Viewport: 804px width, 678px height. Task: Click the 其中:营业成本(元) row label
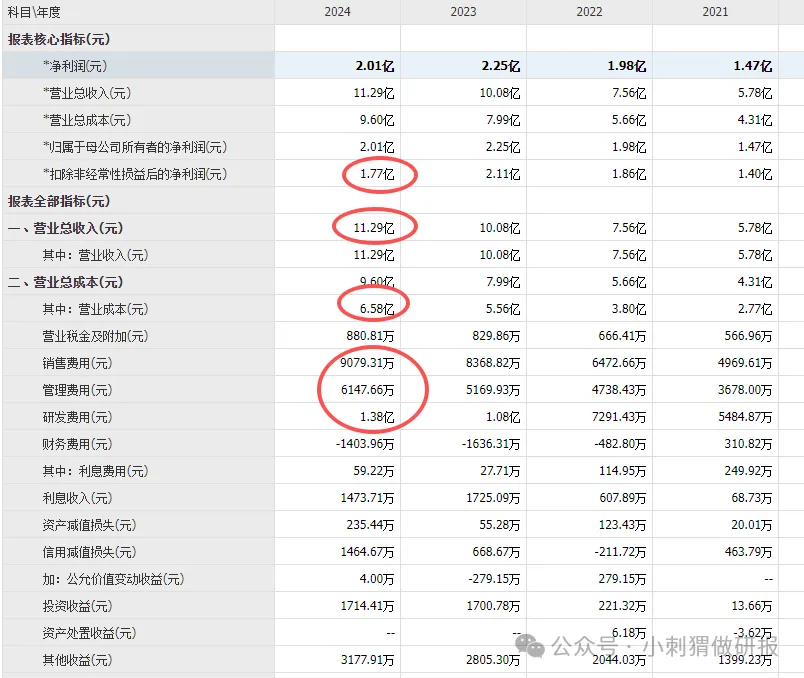95,309
